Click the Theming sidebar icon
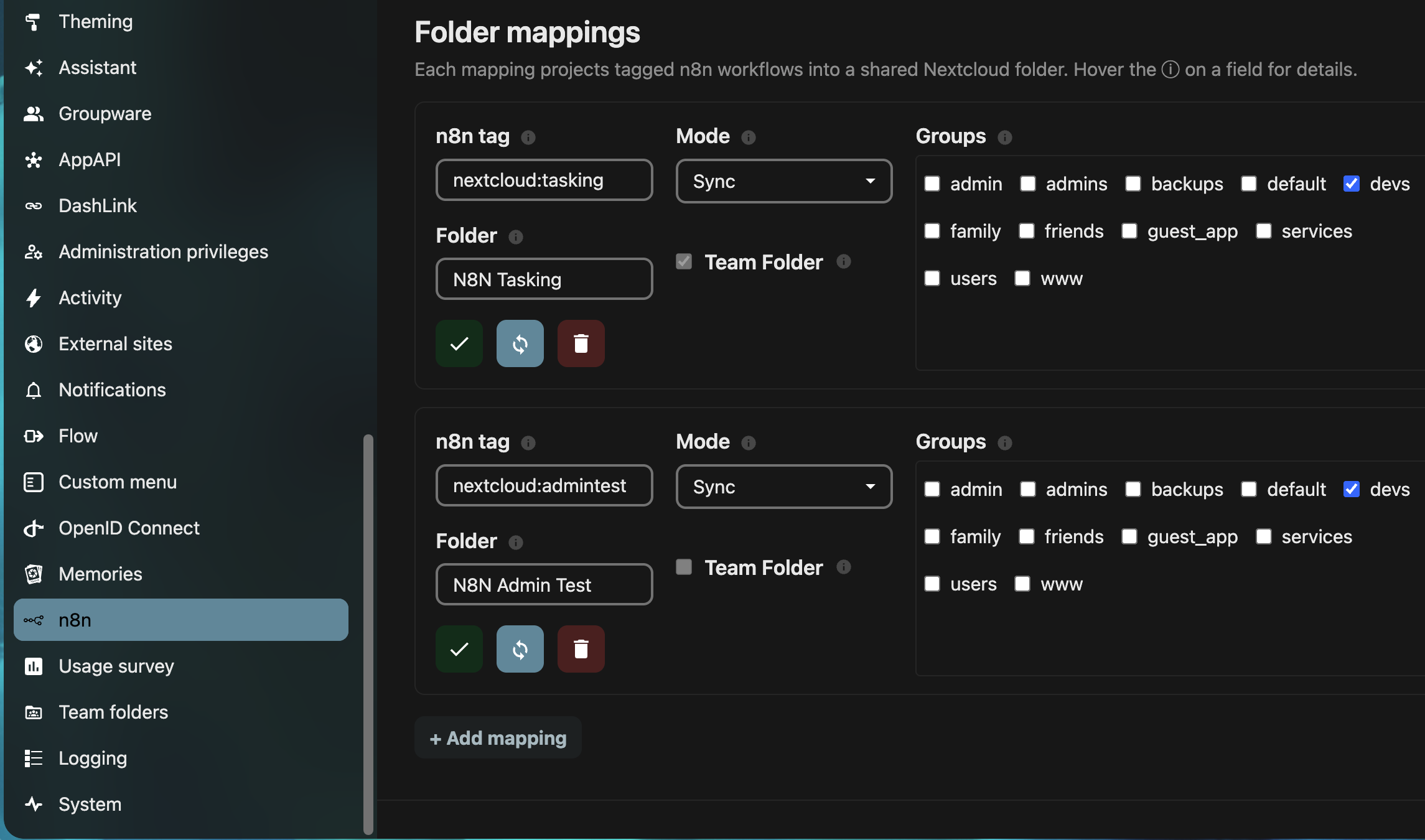Image resolution: width=1425 pixels, height=840 pixels. (33, 22)
